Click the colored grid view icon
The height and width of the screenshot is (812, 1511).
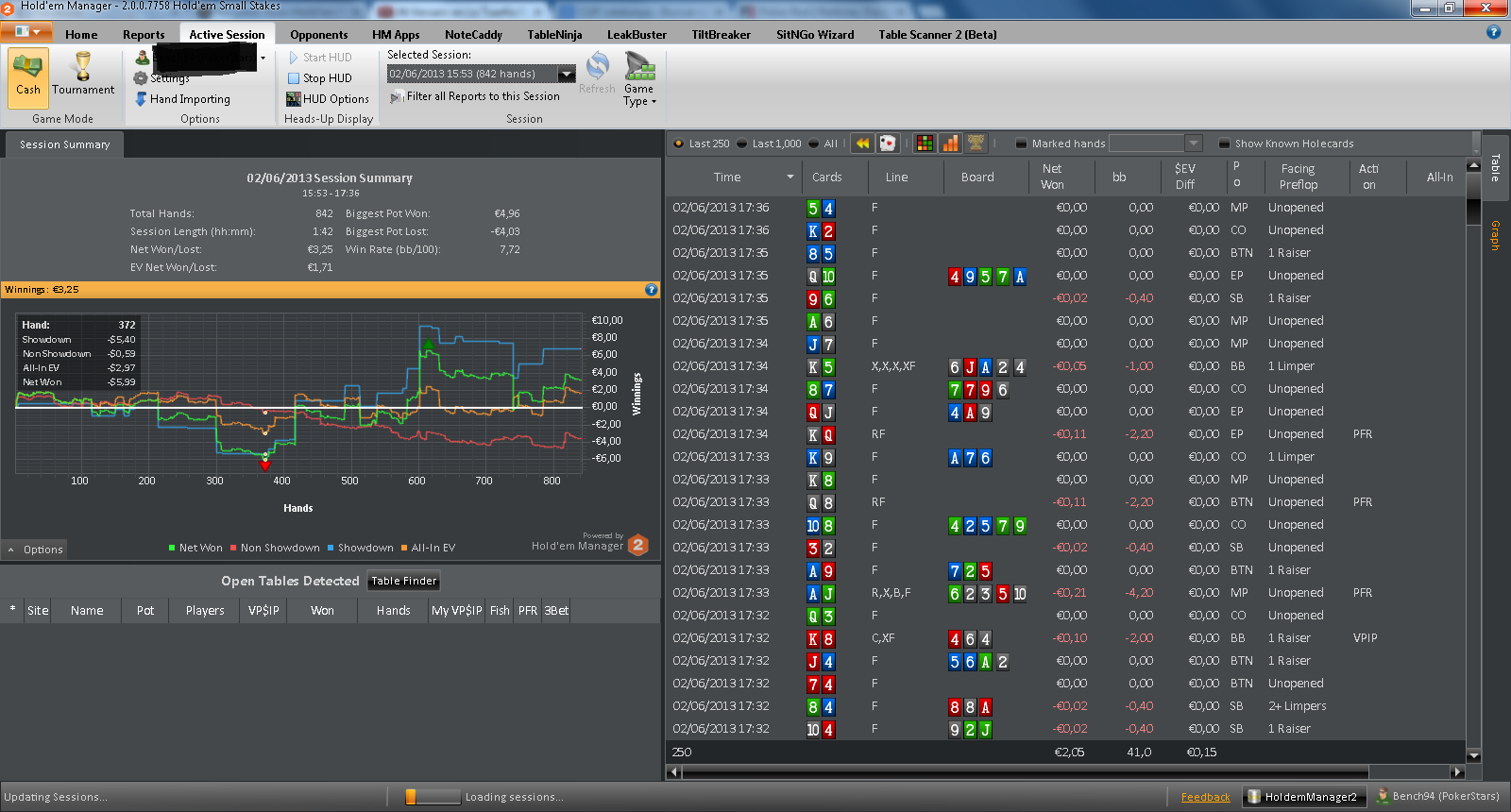pos(925,143)
